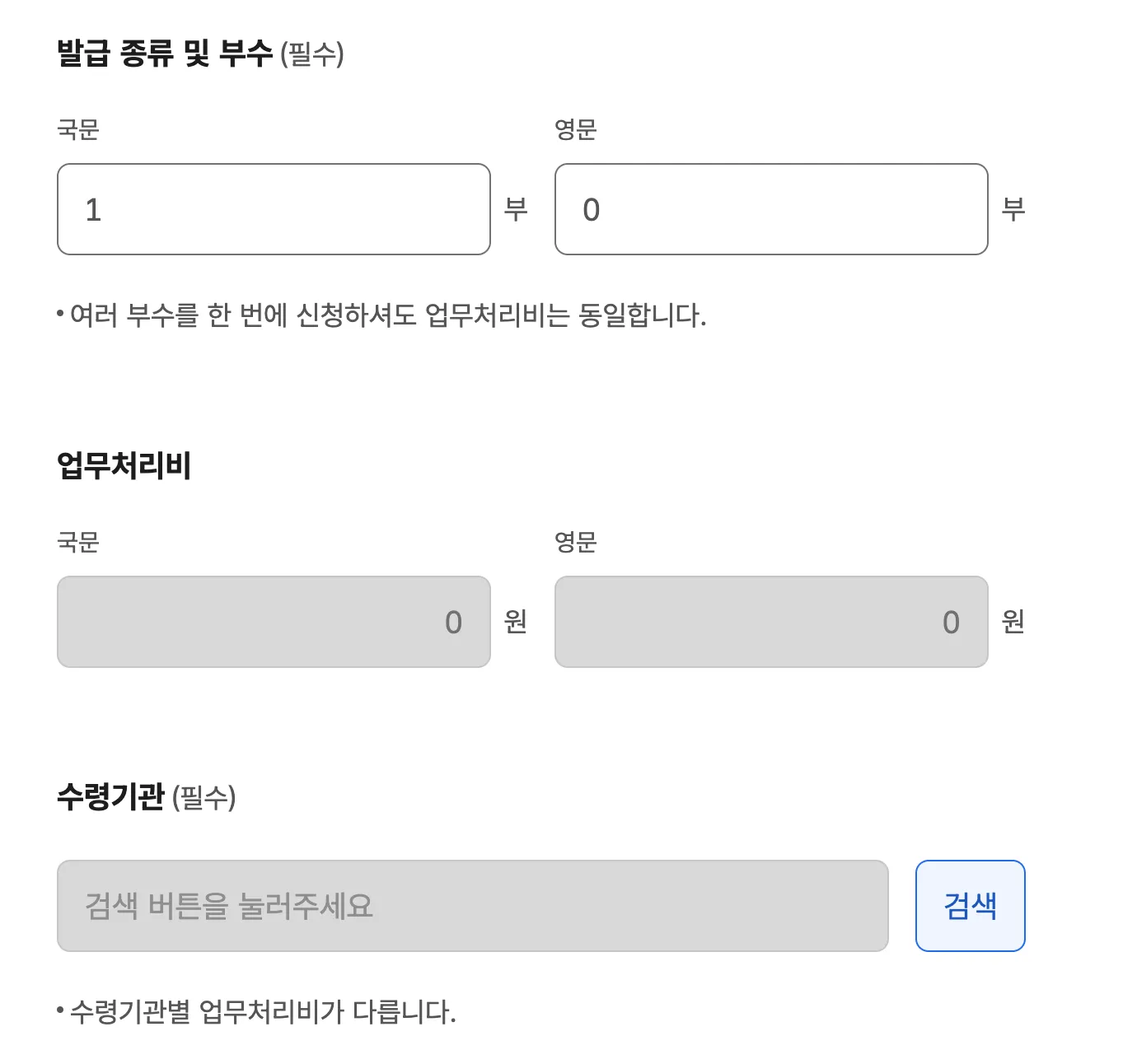Click the 원 unit label beside 국문 fee

click(519, 623)
